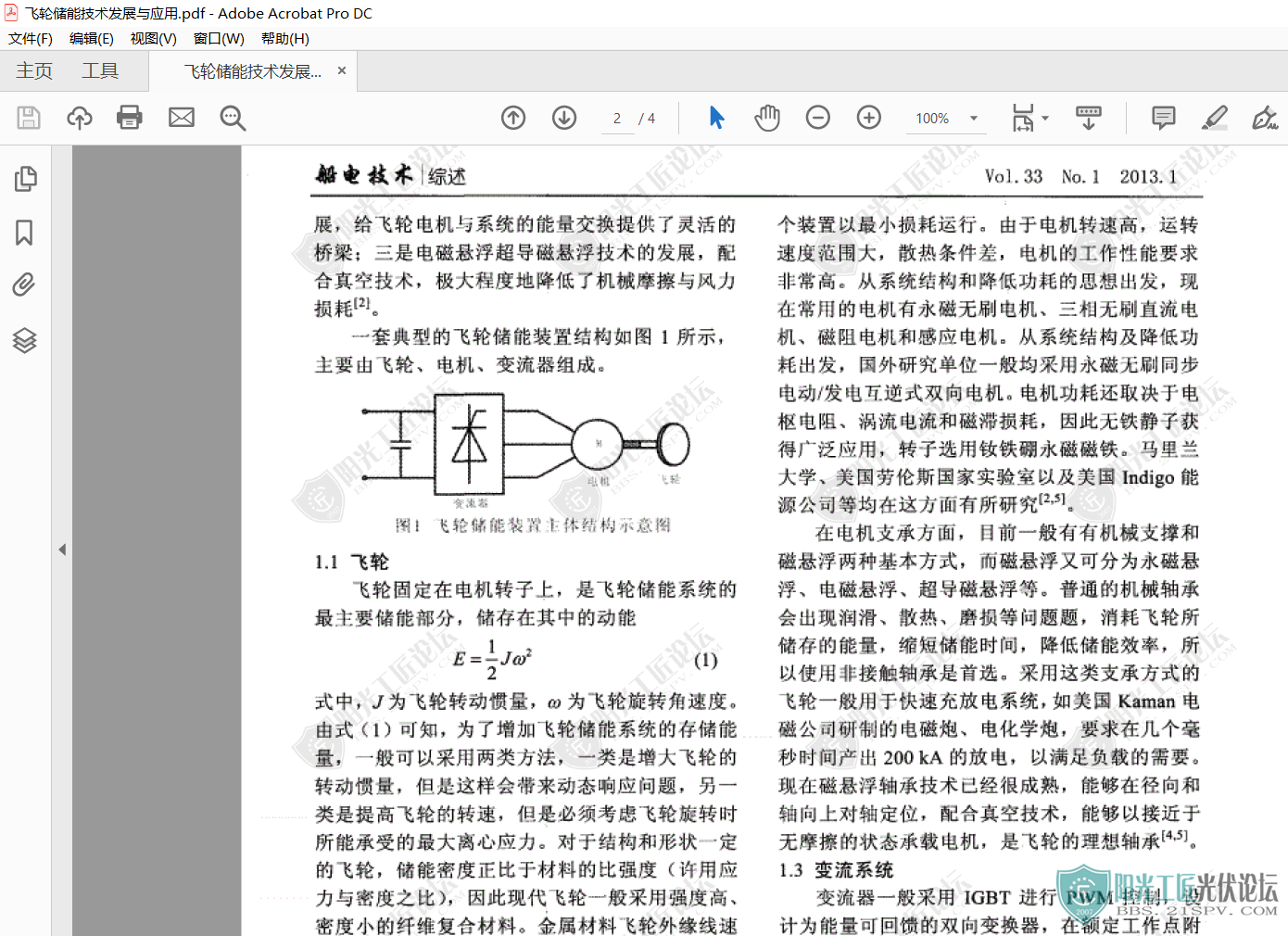Select the highlight pen tool
Screen dimensions: 1288x936
pos(1215,118)
